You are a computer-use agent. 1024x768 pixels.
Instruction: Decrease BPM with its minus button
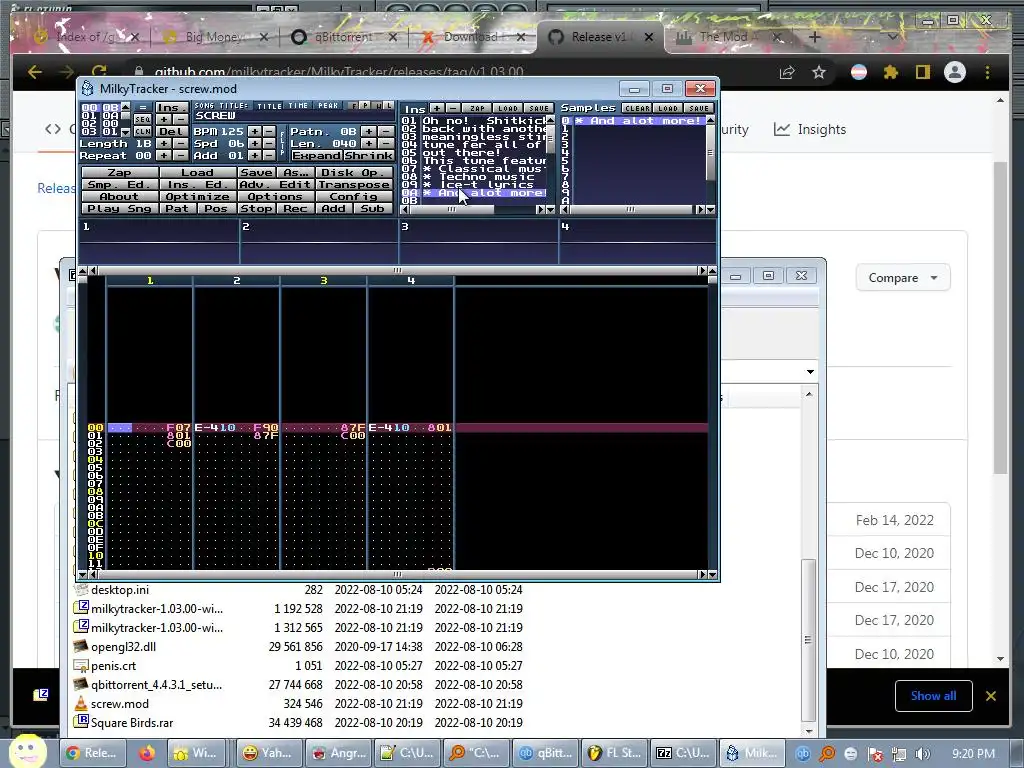click(269, 131)
